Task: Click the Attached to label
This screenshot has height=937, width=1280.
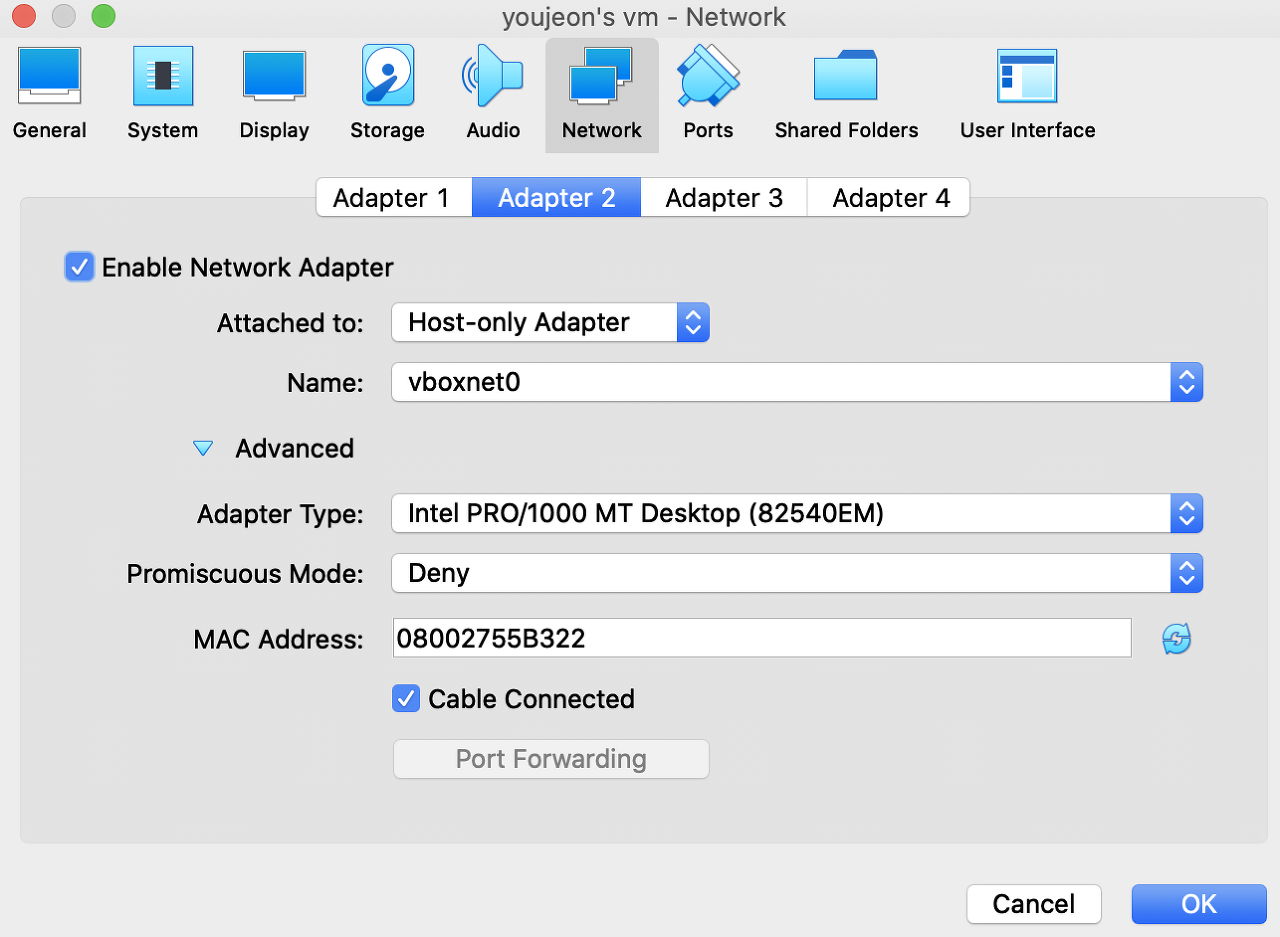Action: coord(290,323)
